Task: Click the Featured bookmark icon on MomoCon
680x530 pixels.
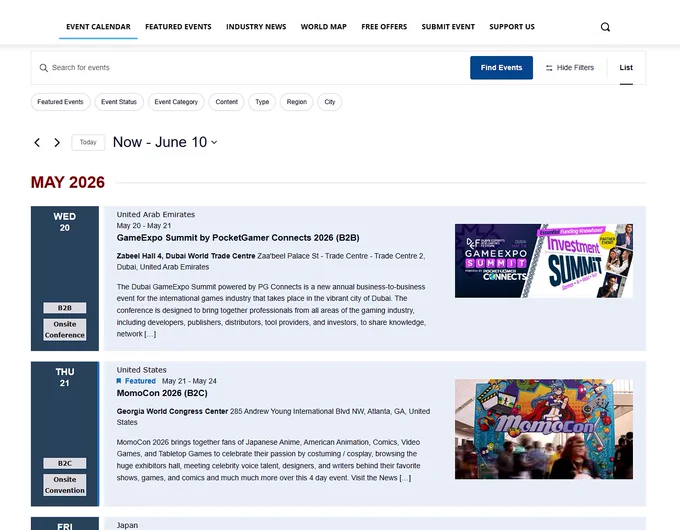Action: [x=119, y=381]
